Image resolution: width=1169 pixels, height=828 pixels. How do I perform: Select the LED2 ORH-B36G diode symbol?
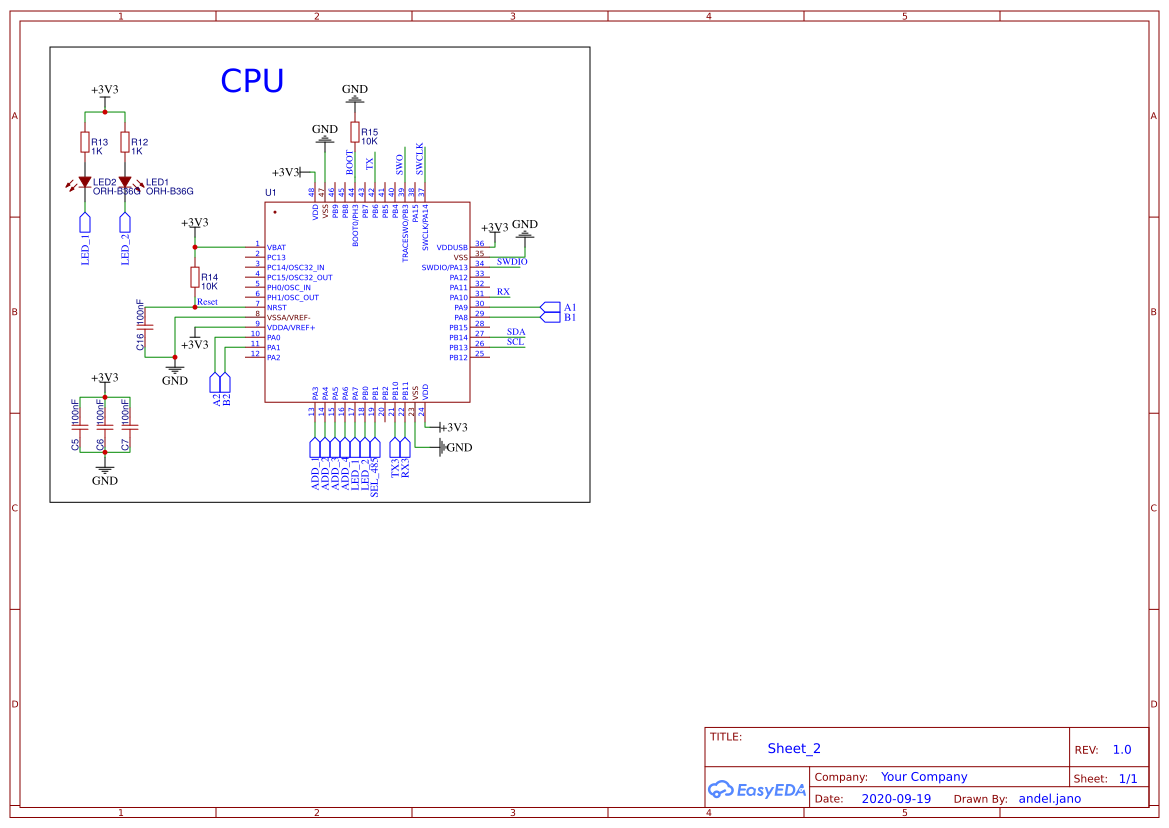85,183
